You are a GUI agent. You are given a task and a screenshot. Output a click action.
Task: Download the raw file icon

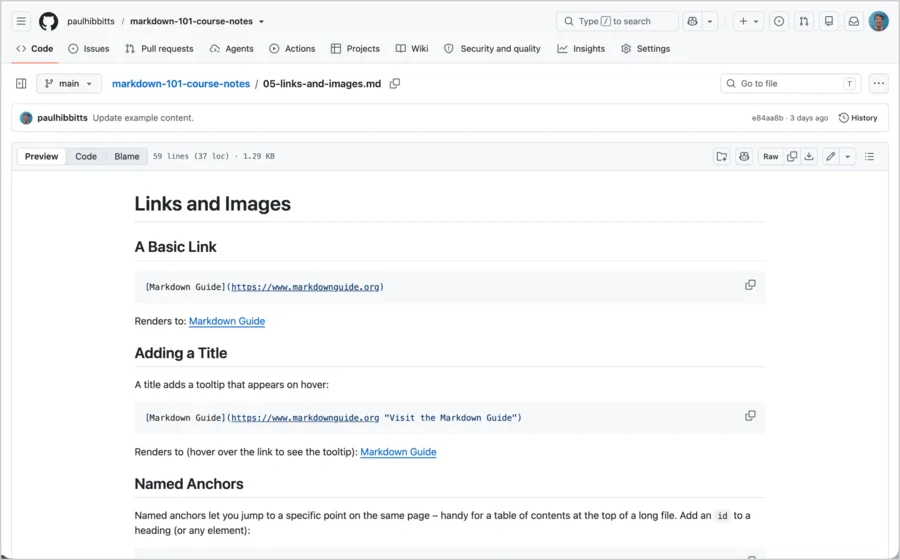pyautogui.click(x=809, y=157)
